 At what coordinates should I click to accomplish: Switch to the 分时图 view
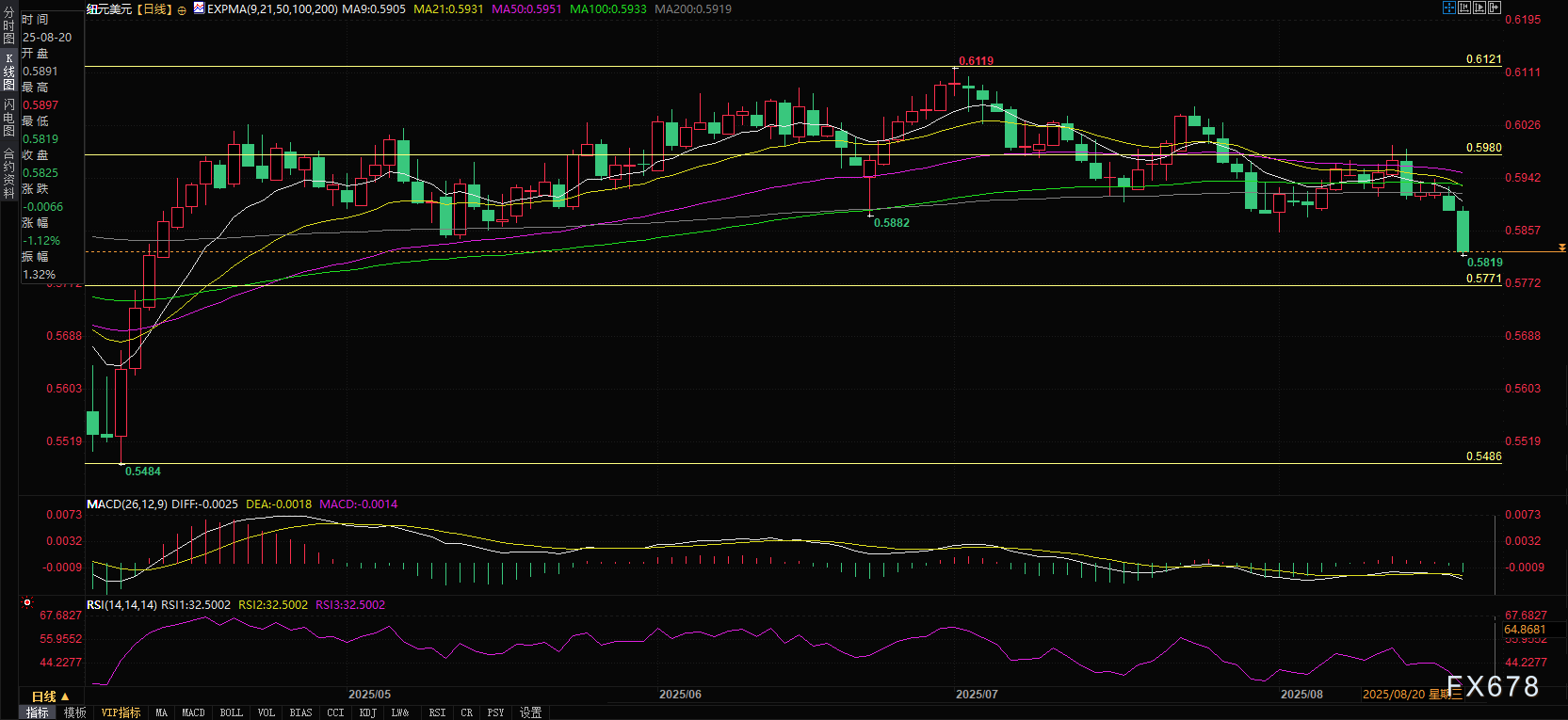click(x=9, y=25)
